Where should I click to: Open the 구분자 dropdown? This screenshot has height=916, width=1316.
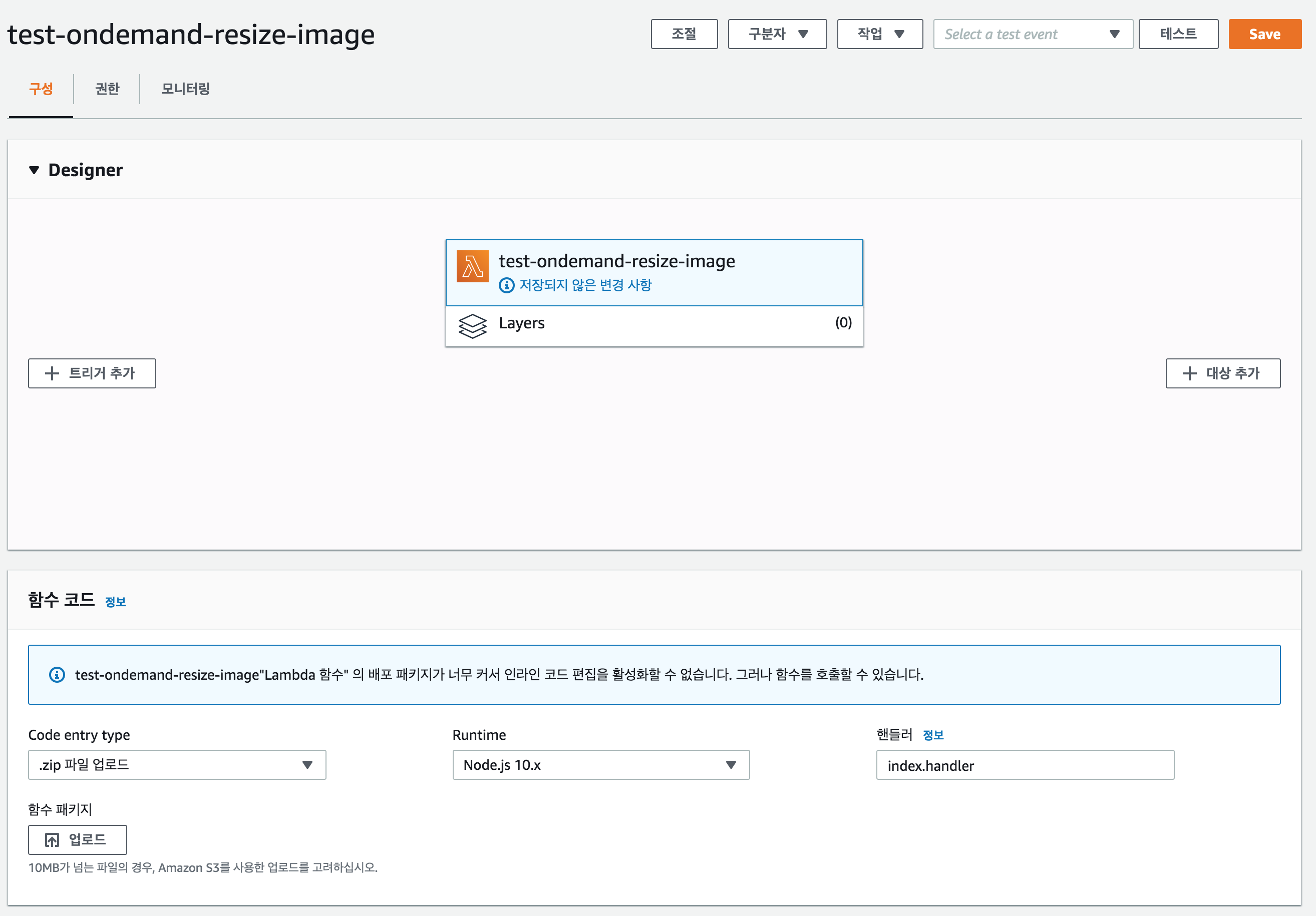[x=777, y=35]
